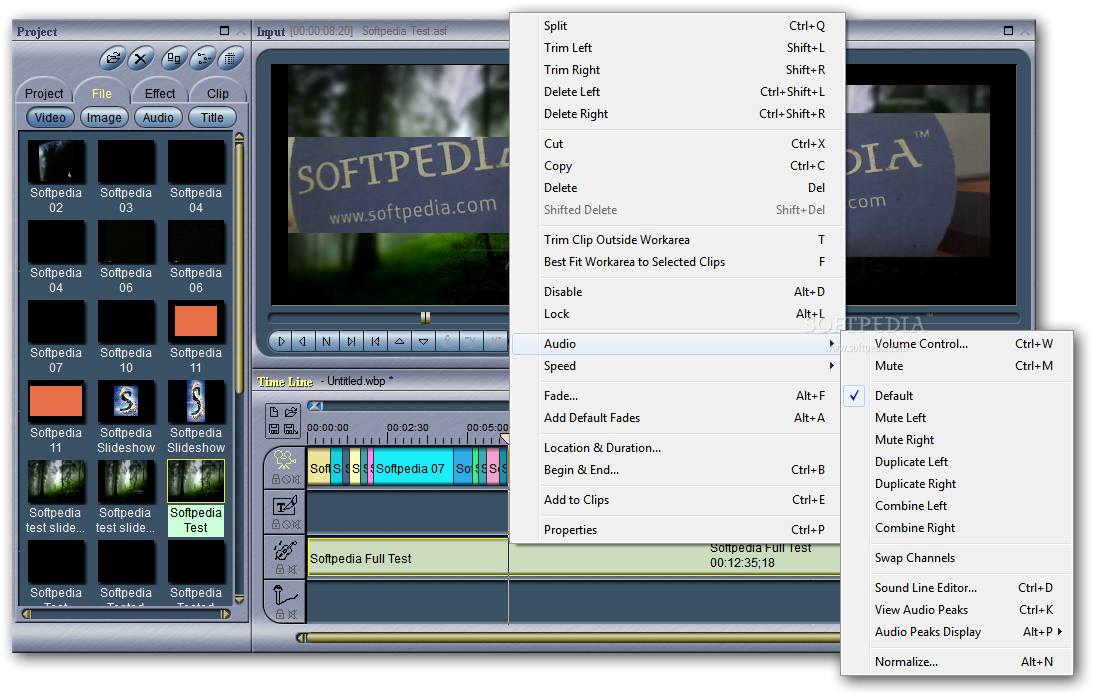Viewport: 1094px width, 696px height.
Task: Select the video track camera icon
Action: click(285, 460)
